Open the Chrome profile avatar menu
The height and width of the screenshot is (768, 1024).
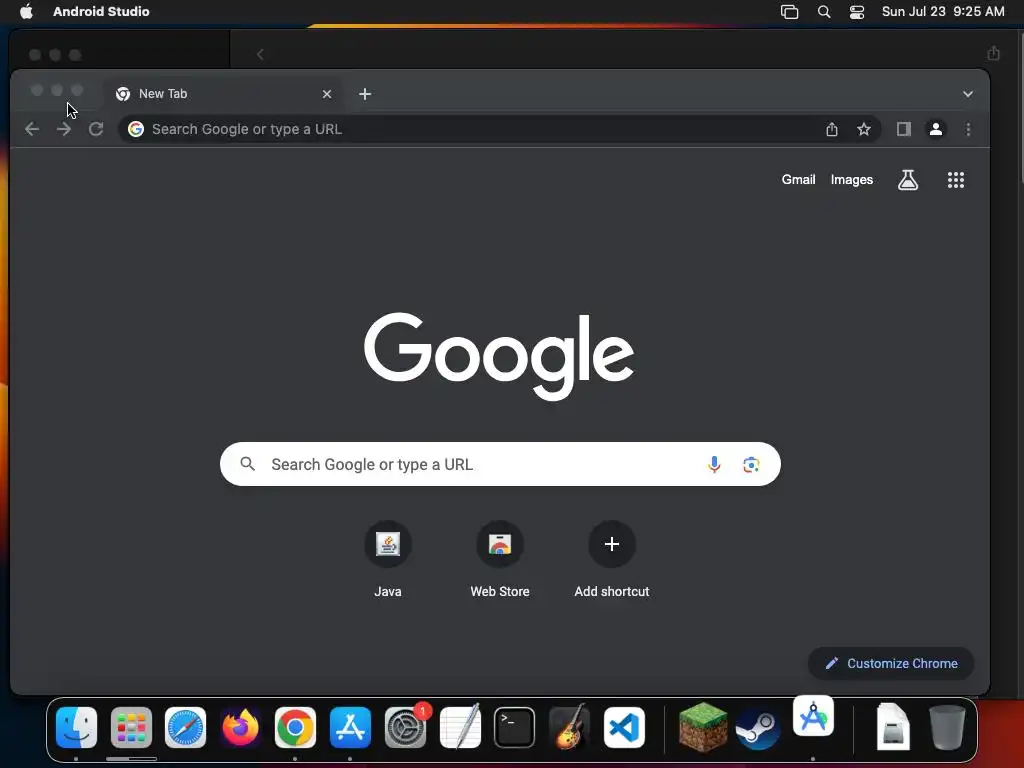pos(935,129)
